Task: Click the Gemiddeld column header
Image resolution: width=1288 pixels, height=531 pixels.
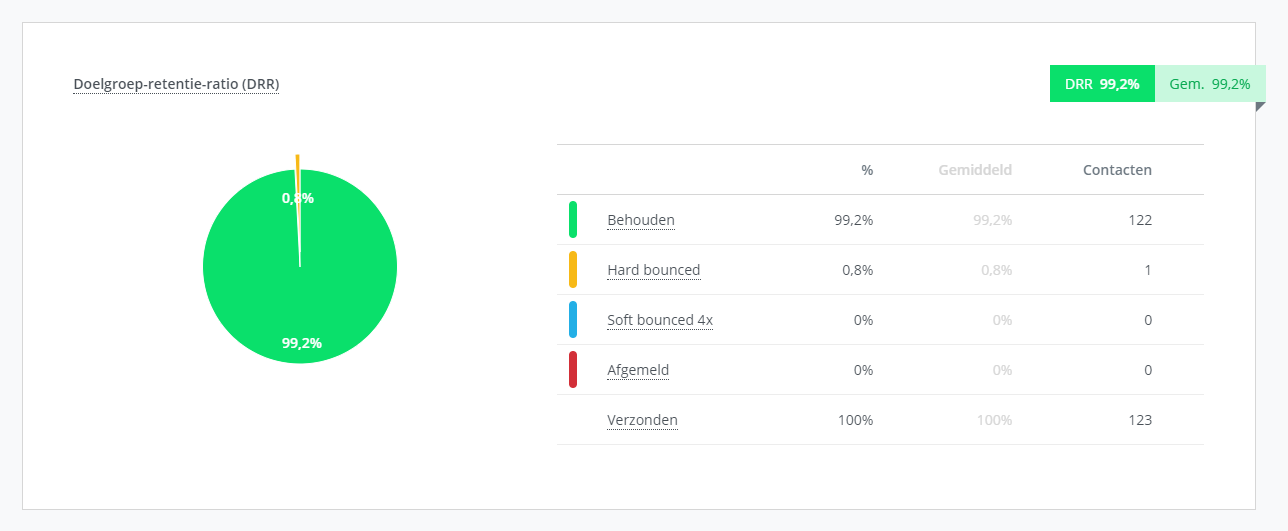Action: pos(974,170)
